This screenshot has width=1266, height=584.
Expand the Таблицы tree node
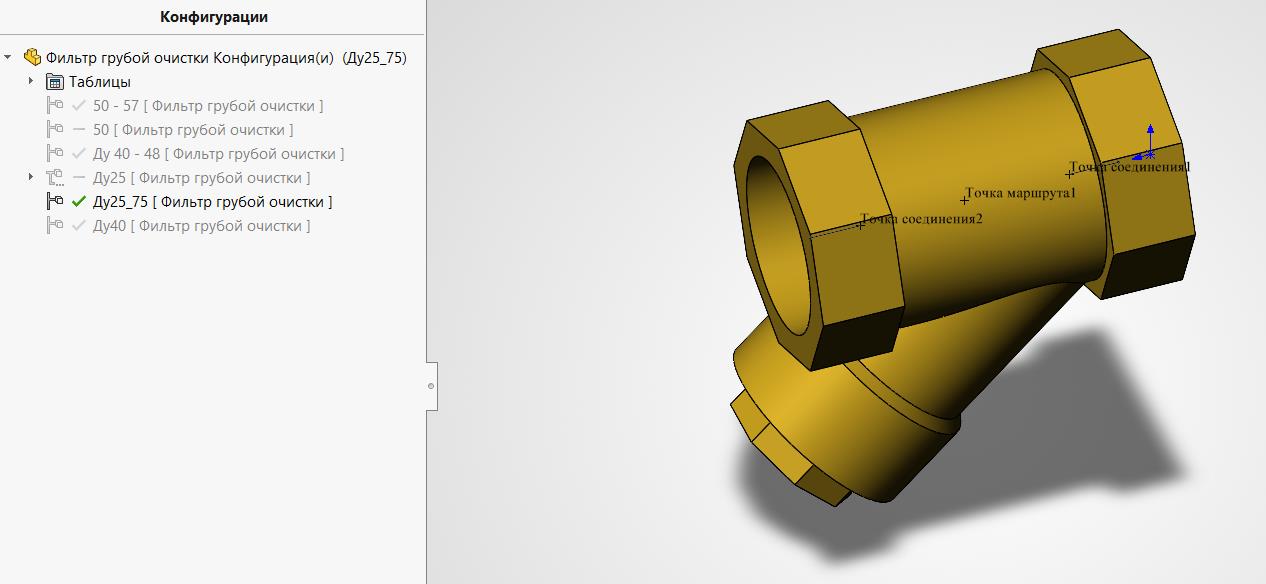(x=31, y=81)
